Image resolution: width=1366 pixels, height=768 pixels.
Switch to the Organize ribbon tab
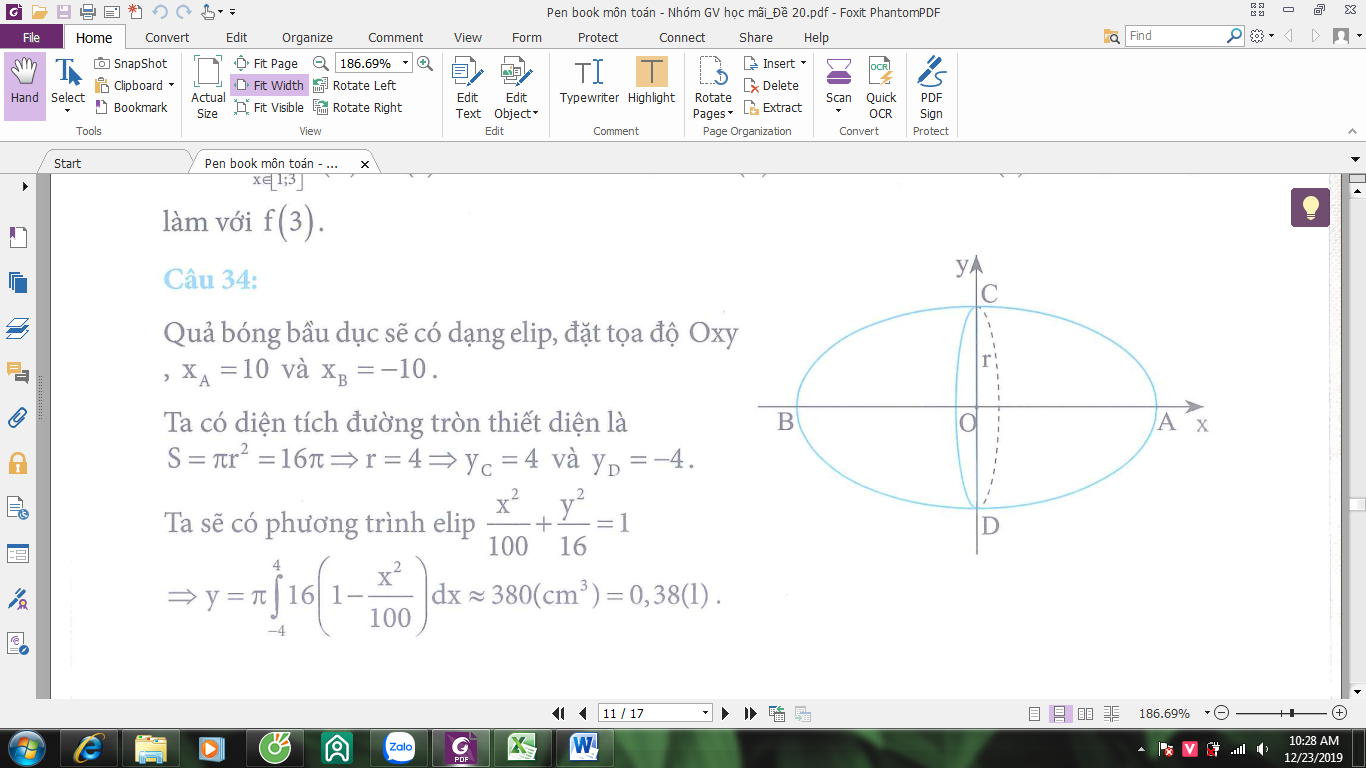pyautogui.click(x=307, y=38)
